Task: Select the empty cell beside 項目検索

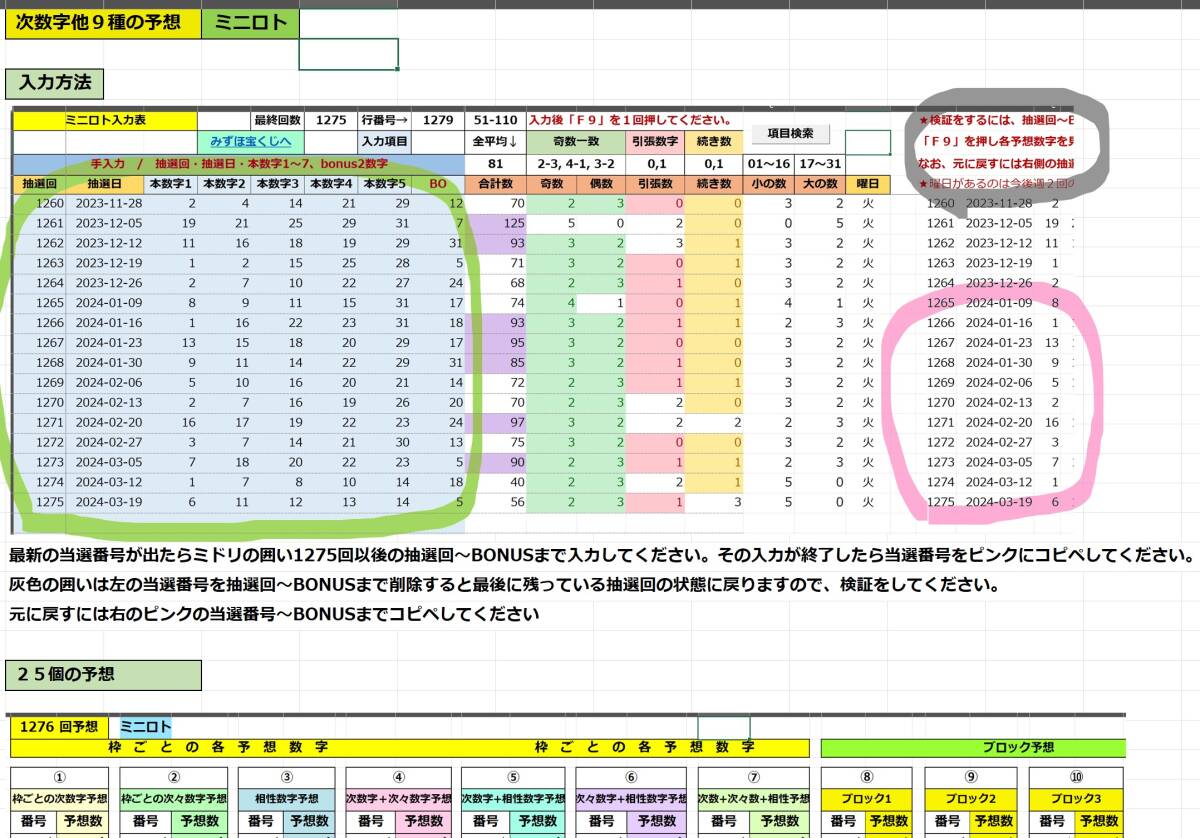Action: coord(866,141)
